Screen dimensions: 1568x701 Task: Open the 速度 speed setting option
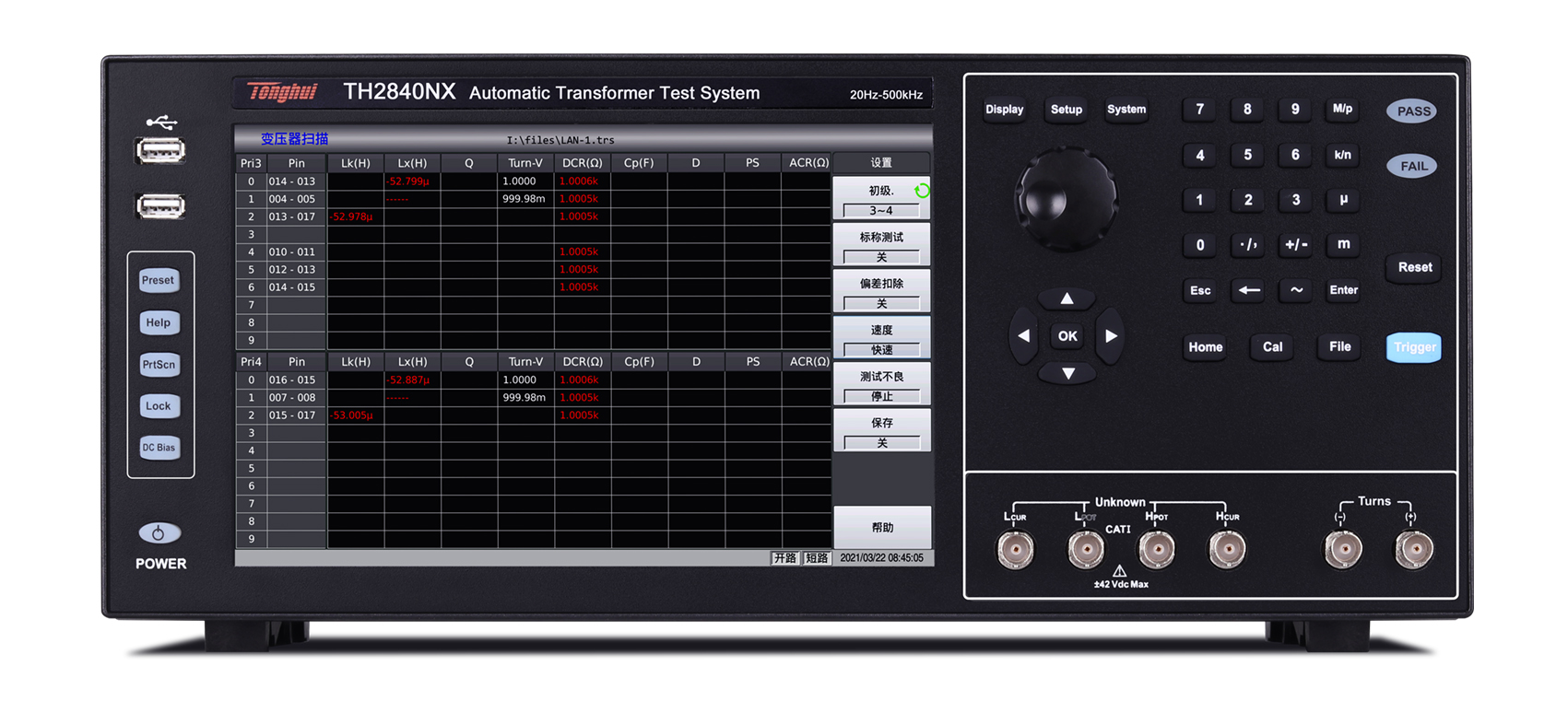coord(881,339)
